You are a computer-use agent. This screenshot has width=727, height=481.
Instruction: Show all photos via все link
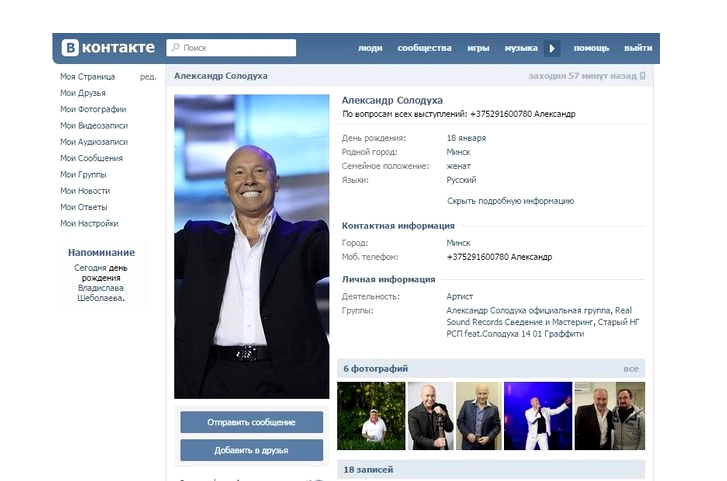(x=631, y=369)
